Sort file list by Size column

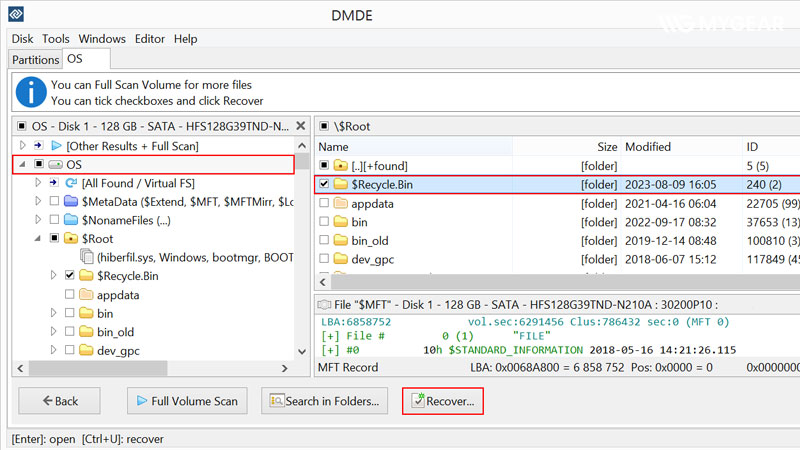tap(566, 147)
